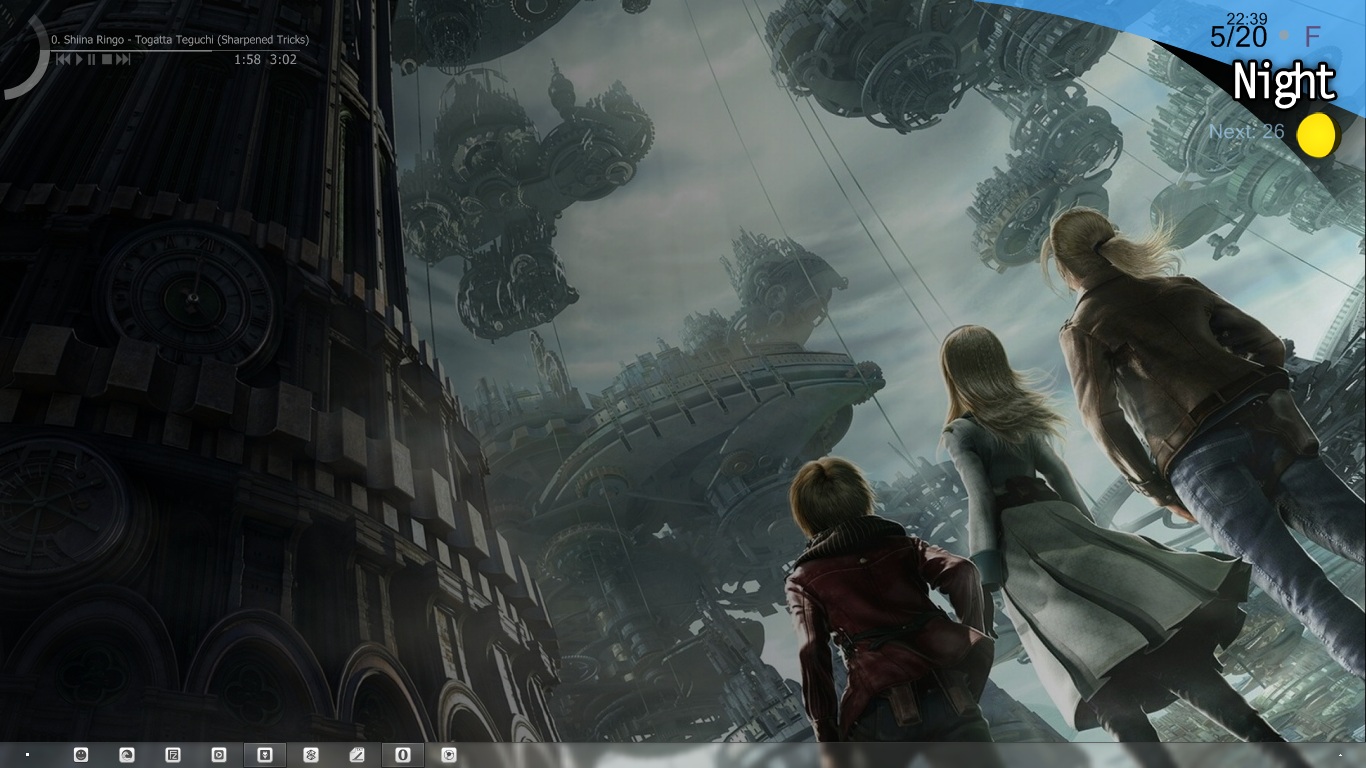
Task: Click the 'Next: 26' moon countdown text
Action: (1246, 131)
